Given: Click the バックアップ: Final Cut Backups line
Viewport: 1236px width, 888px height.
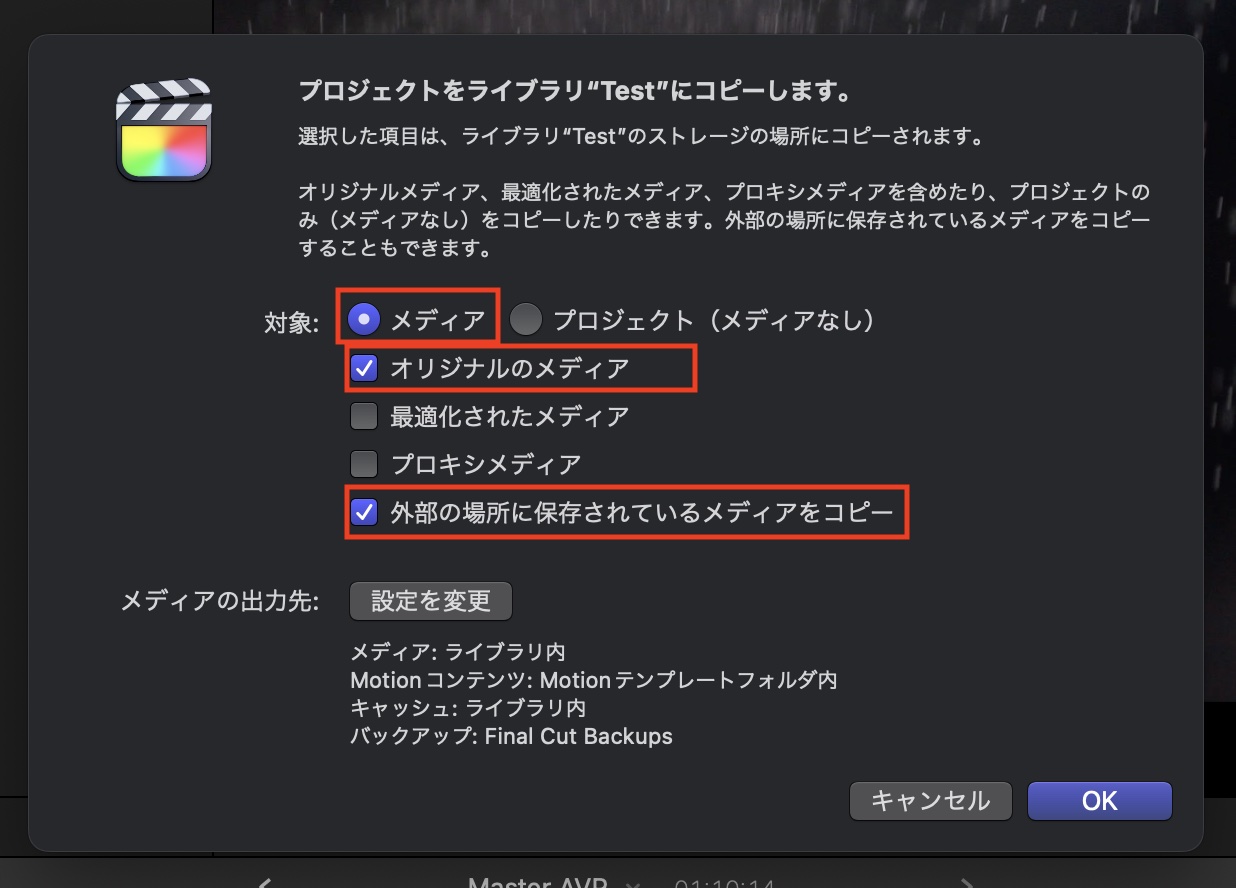Looking at the screenshot, I should coord(511,737).
